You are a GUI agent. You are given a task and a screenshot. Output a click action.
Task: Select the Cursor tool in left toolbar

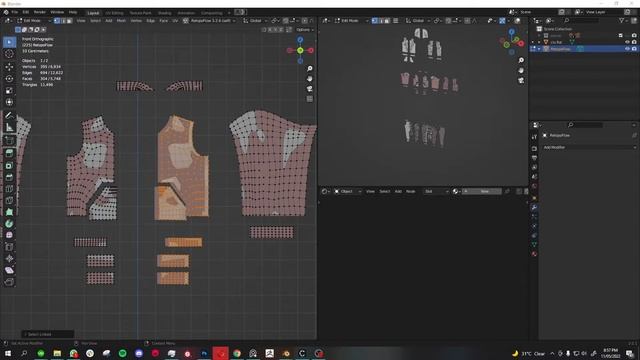pyautogui.click(x=9, y=54)
